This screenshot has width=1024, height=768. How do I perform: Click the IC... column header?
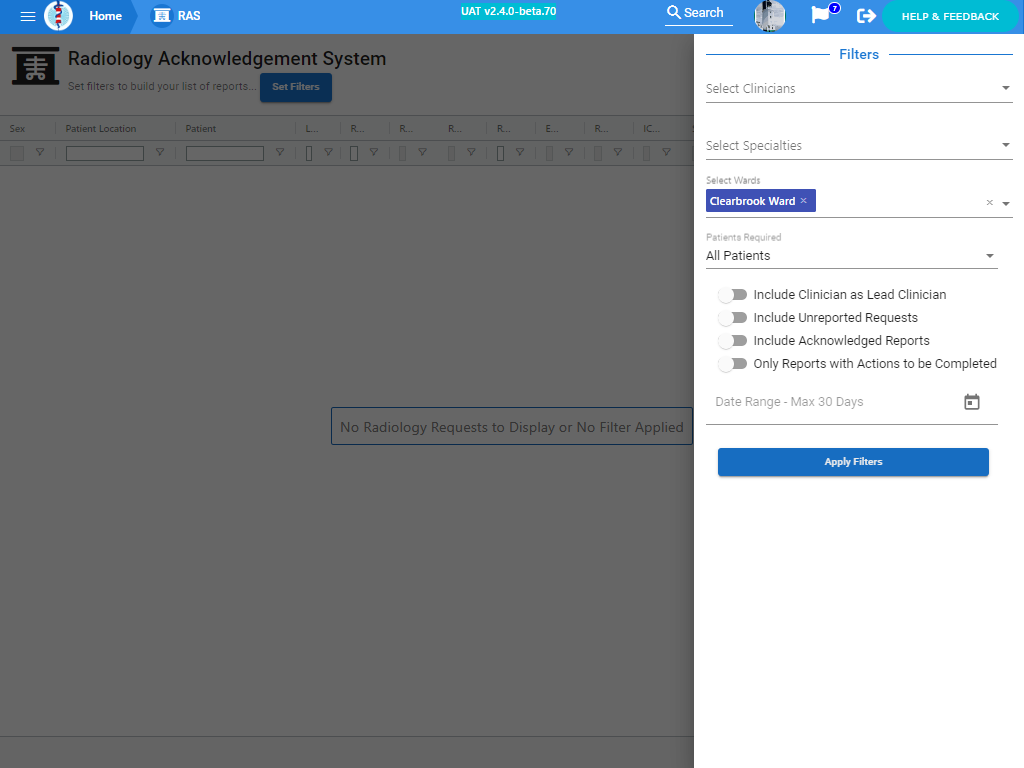(x=651, y=129)
